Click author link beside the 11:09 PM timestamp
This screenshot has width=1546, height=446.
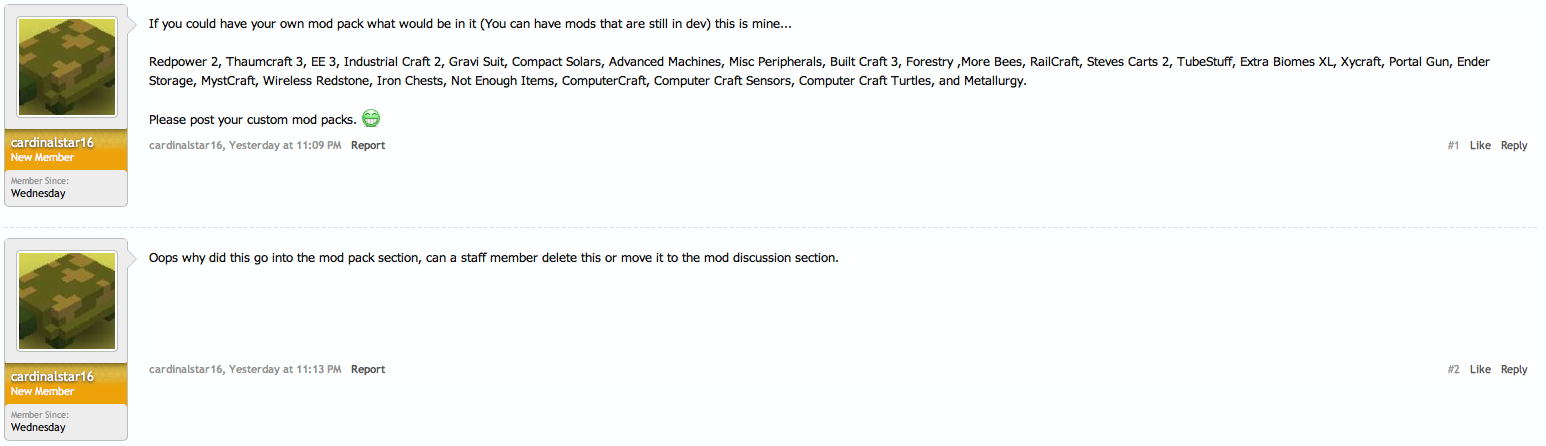(x=187, y=146)
